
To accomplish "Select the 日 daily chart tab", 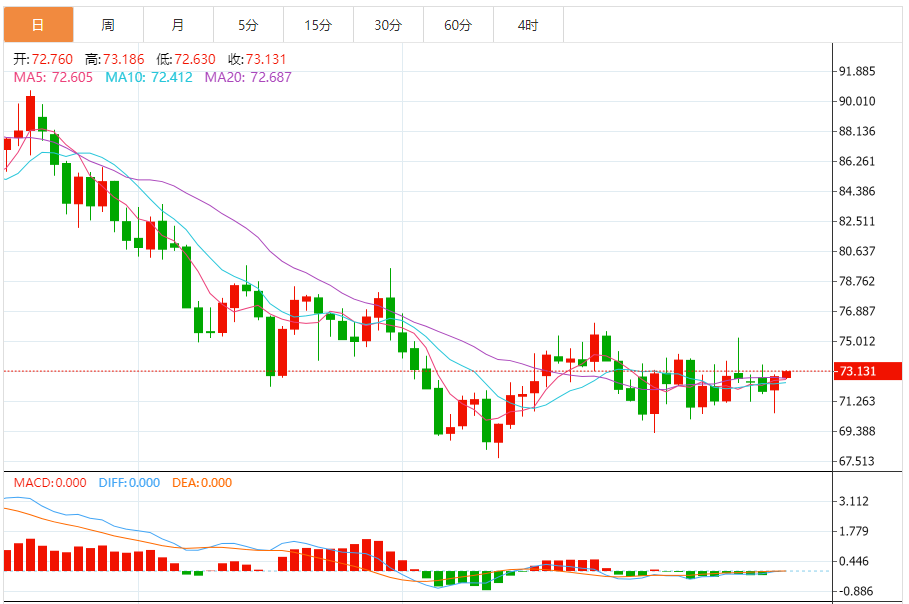I will point(38,25).
